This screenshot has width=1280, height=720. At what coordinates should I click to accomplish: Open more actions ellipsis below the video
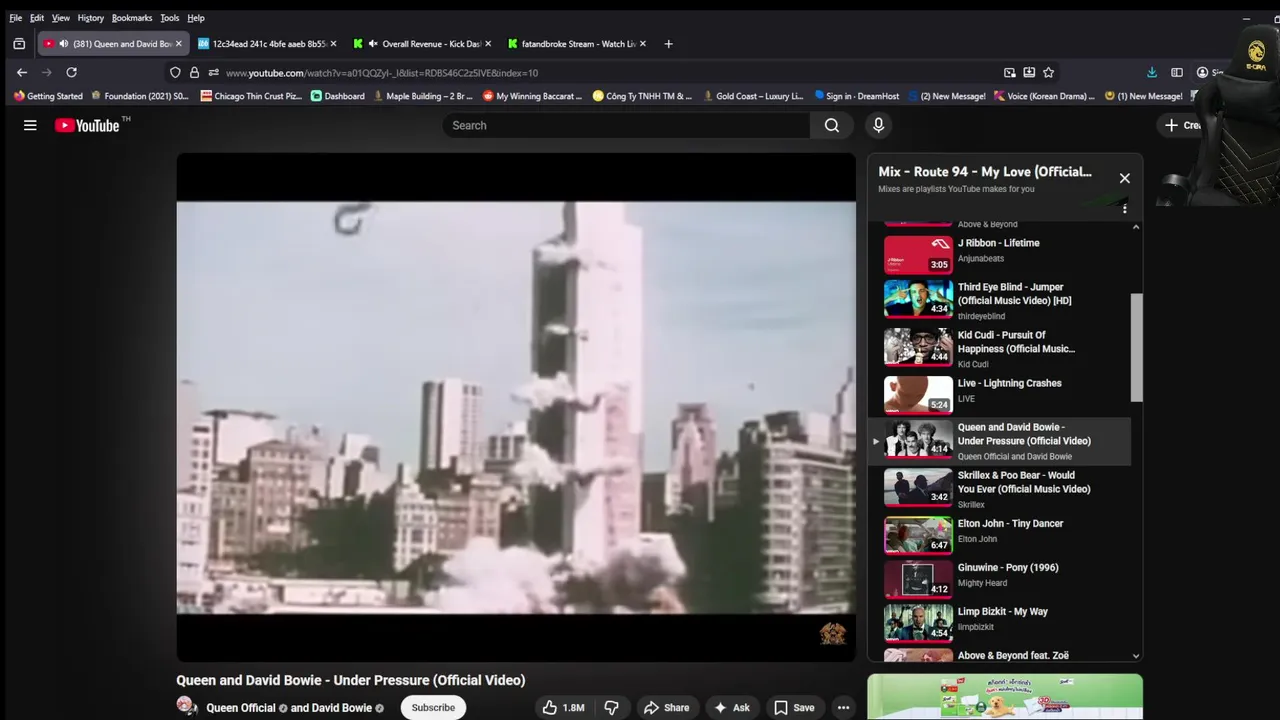click(843, 707)
